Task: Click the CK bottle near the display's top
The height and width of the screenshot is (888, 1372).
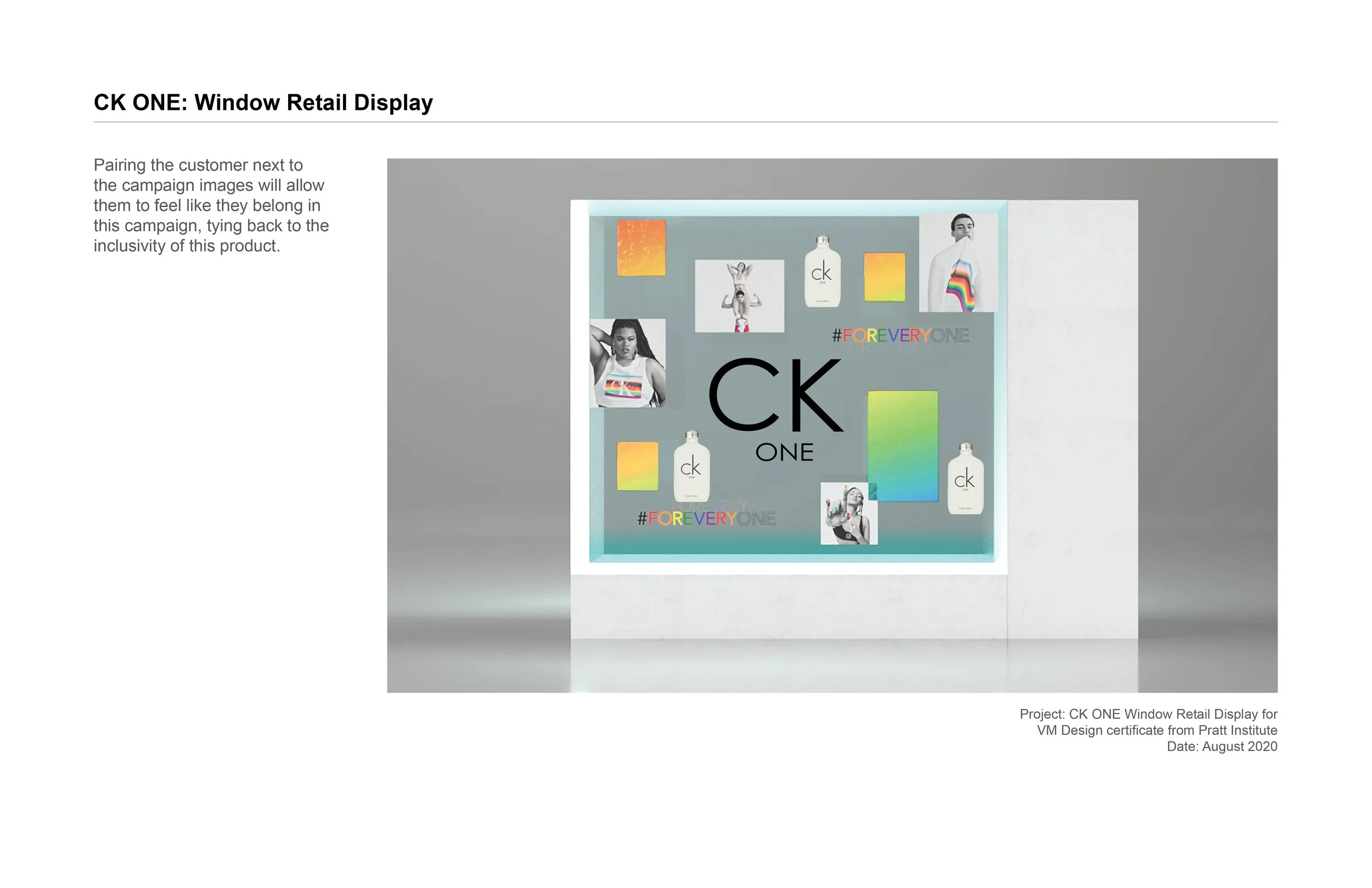Action: pos(822,272)
